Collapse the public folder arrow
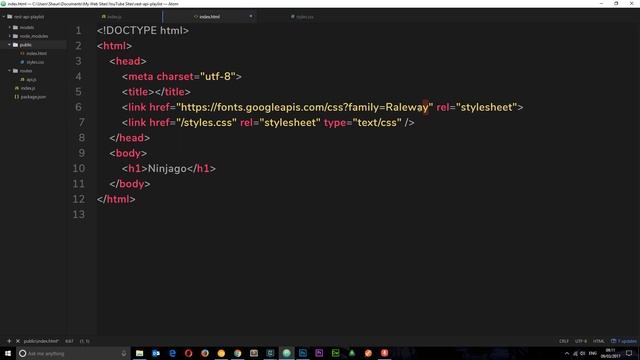Viewport: 640px width, 360px height. coord(10,44)
